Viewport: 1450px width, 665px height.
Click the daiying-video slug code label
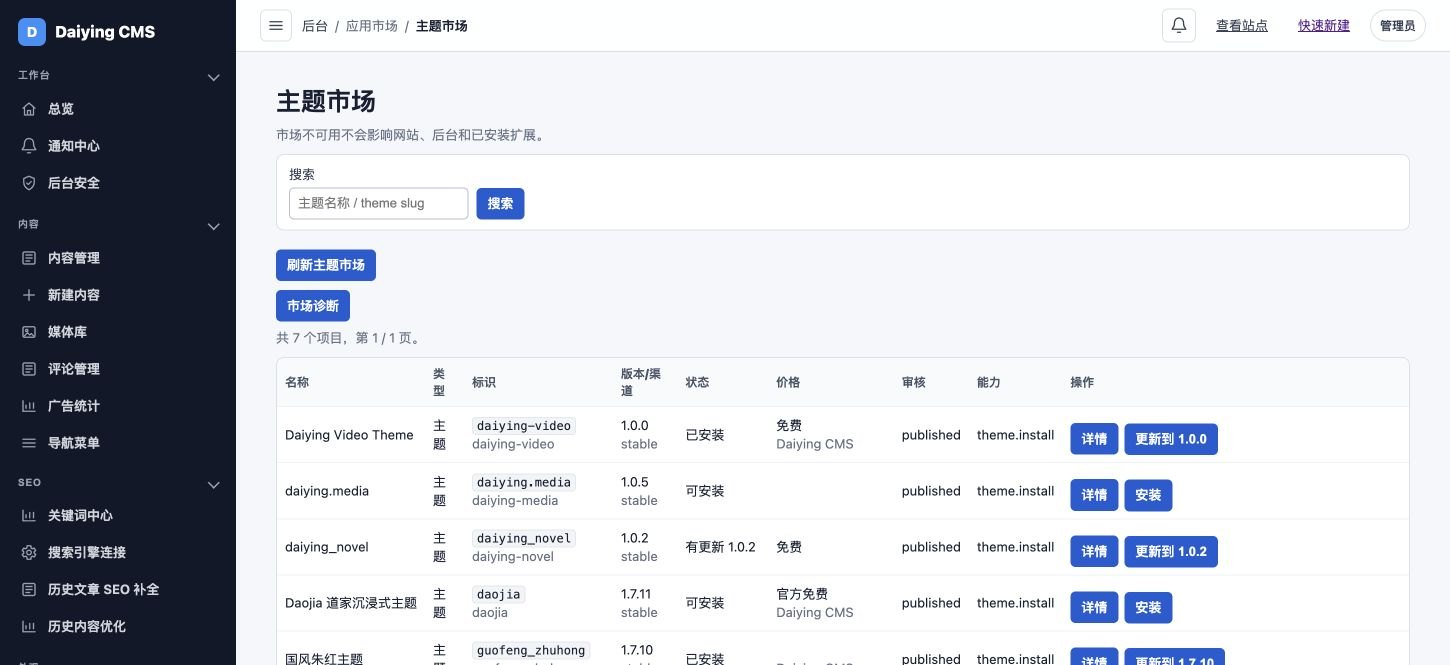524,426
